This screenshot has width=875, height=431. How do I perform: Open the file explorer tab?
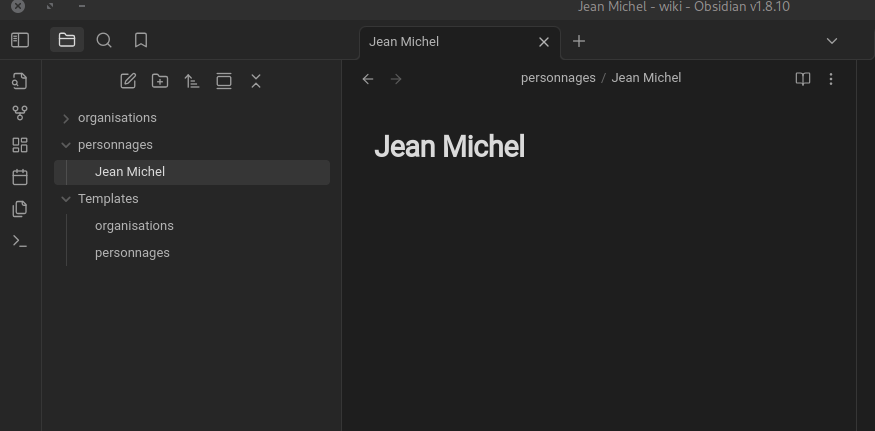tap(67, 40)
